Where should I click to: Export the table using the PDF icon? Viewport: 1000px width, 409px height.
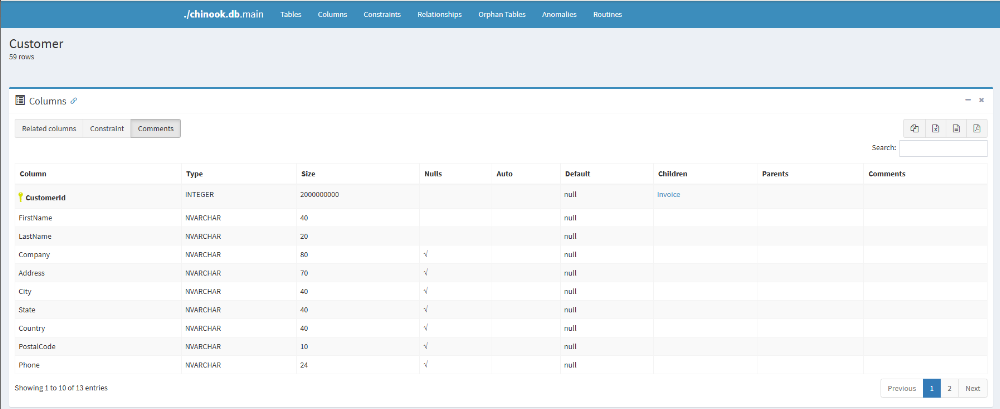(x=977, y=128)
